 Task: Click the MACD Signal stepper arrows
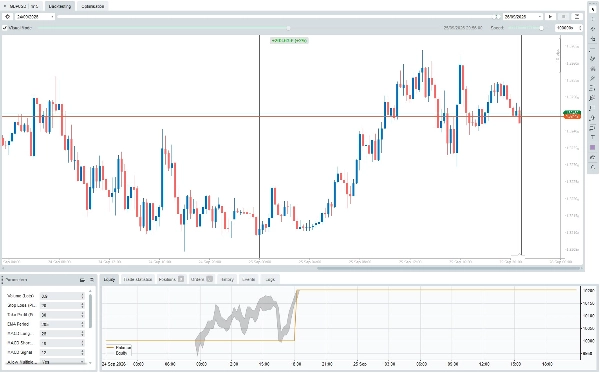click(x=82, y=352)
